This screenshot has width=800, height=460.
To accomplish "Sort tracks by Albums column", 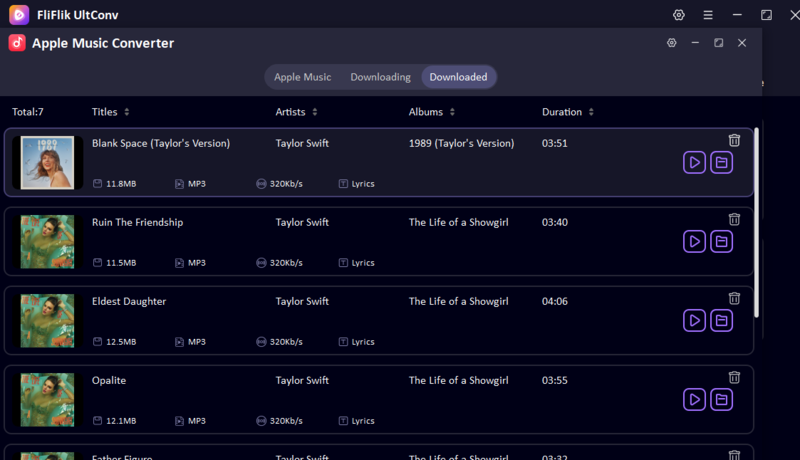I will point(432,112).
